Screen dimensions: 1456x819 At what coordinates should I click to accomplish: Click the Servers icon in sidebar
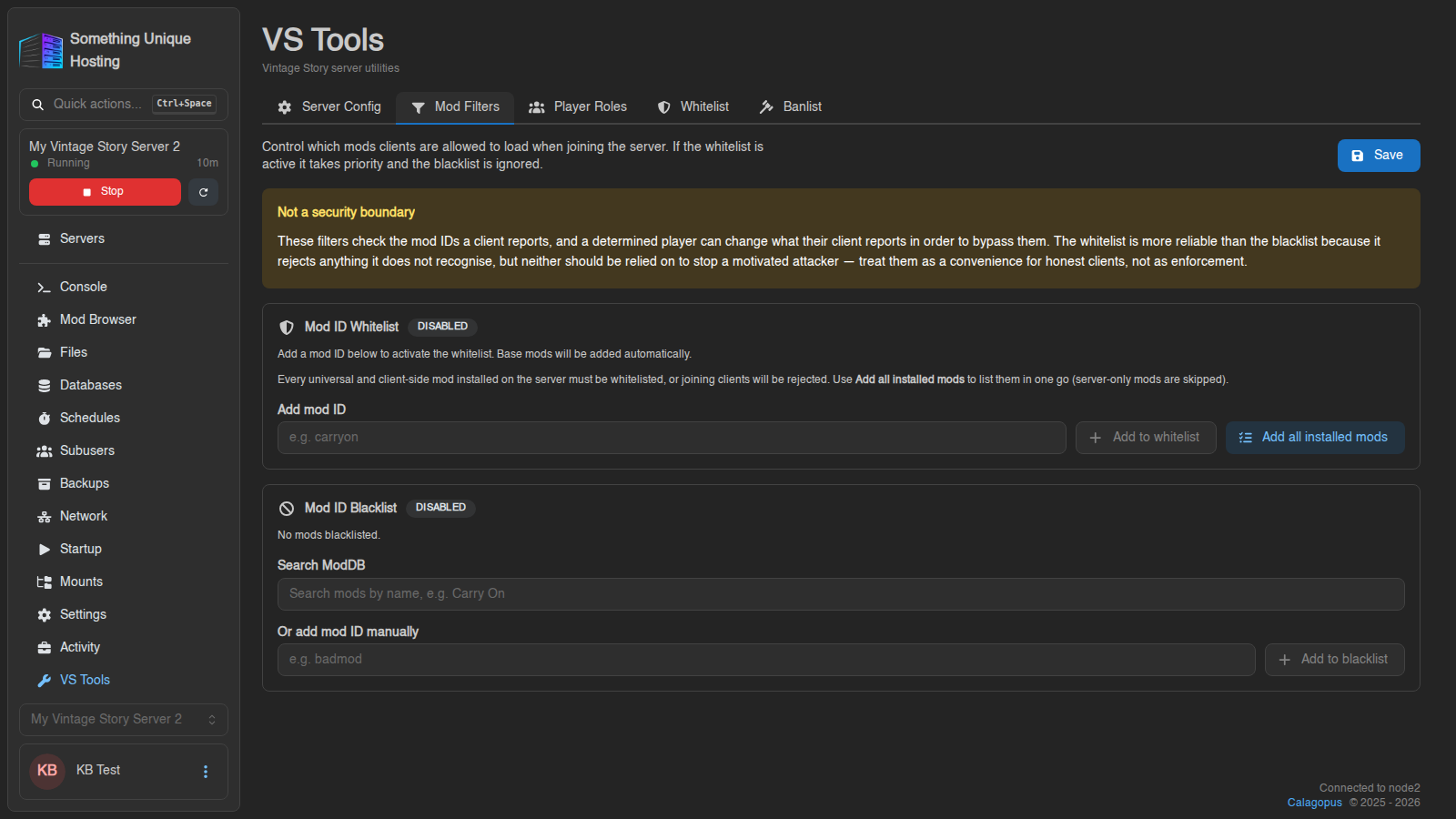pyautogui.click(x=44, y=239)
